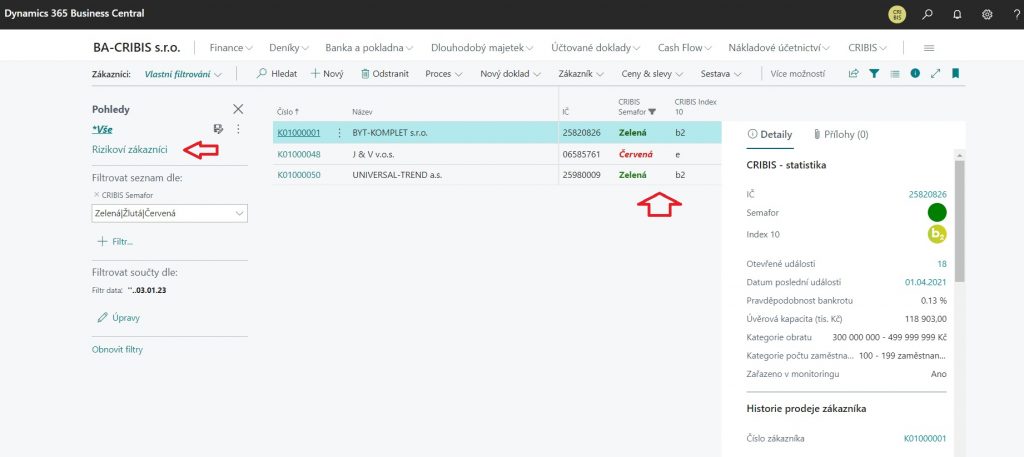
Task: Open the settings gear
Action: pos(987,14)
